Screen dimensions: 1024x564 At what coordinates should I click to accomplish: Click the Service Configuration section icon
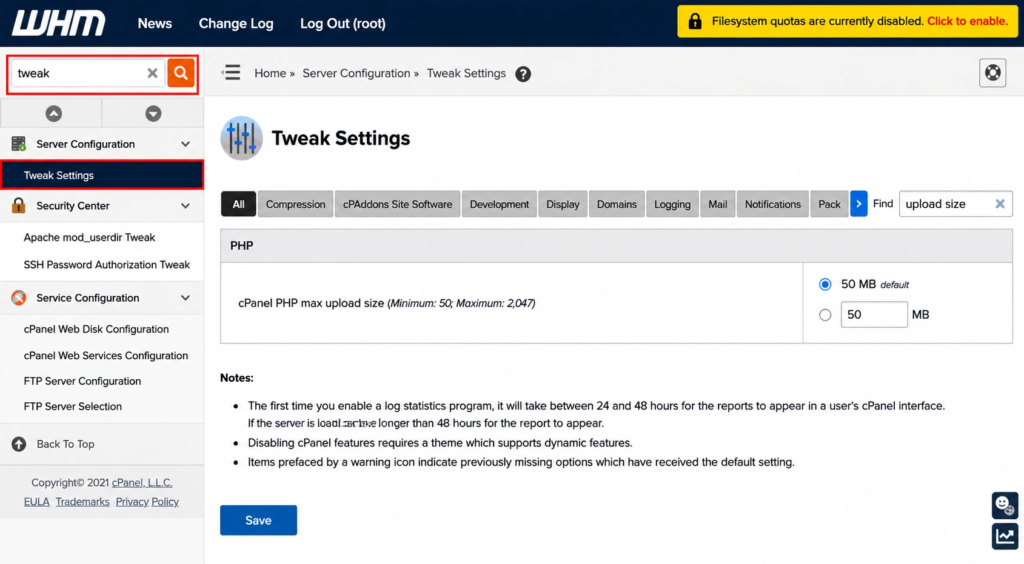point(18,298)
